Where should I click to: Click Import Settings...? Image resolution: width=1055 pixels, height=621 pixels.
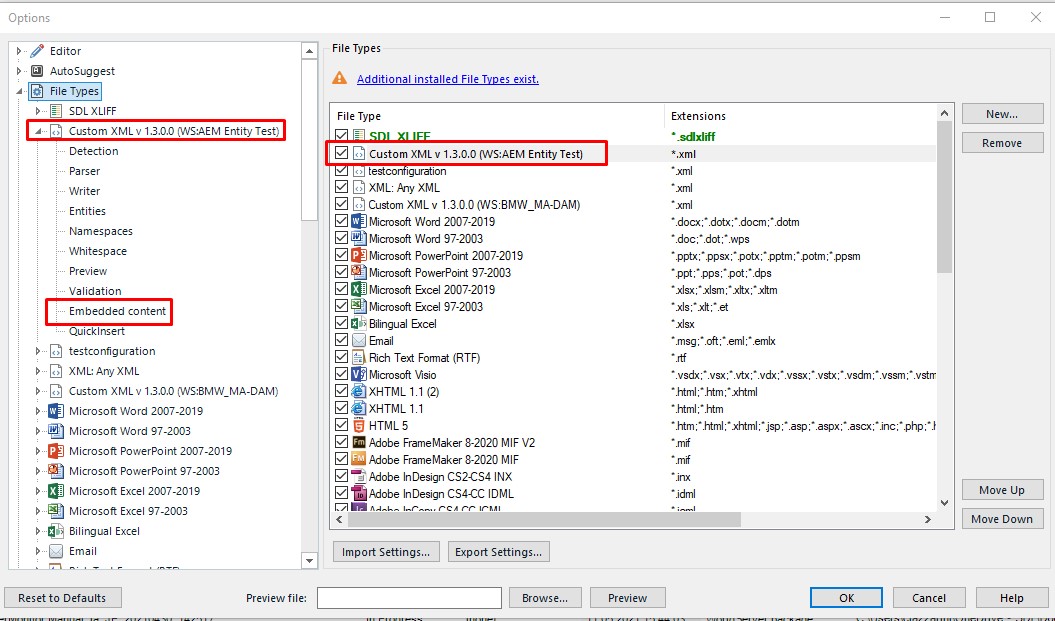pos(386,552)
